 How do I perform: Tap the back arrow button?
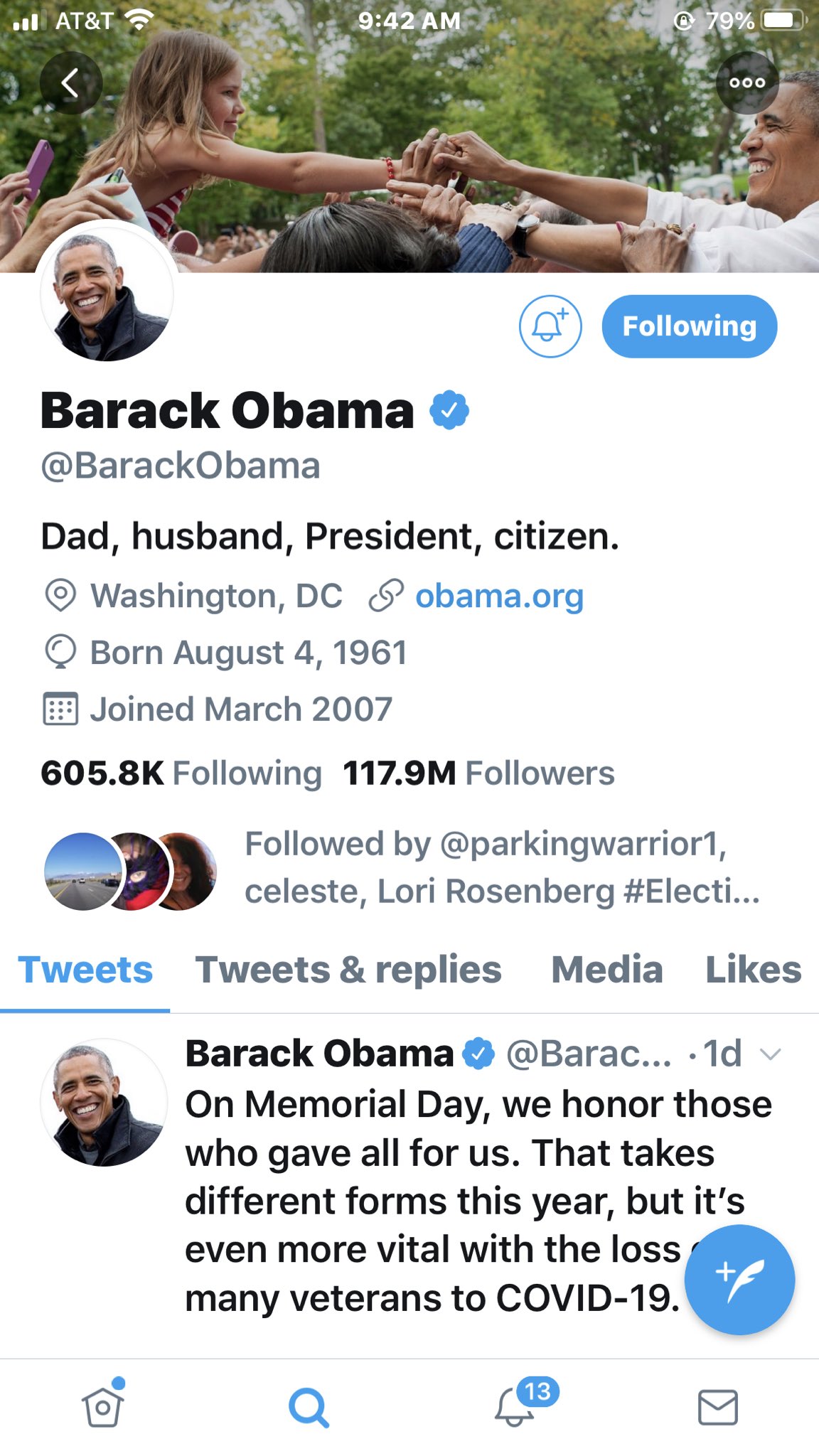click(70, 83)
